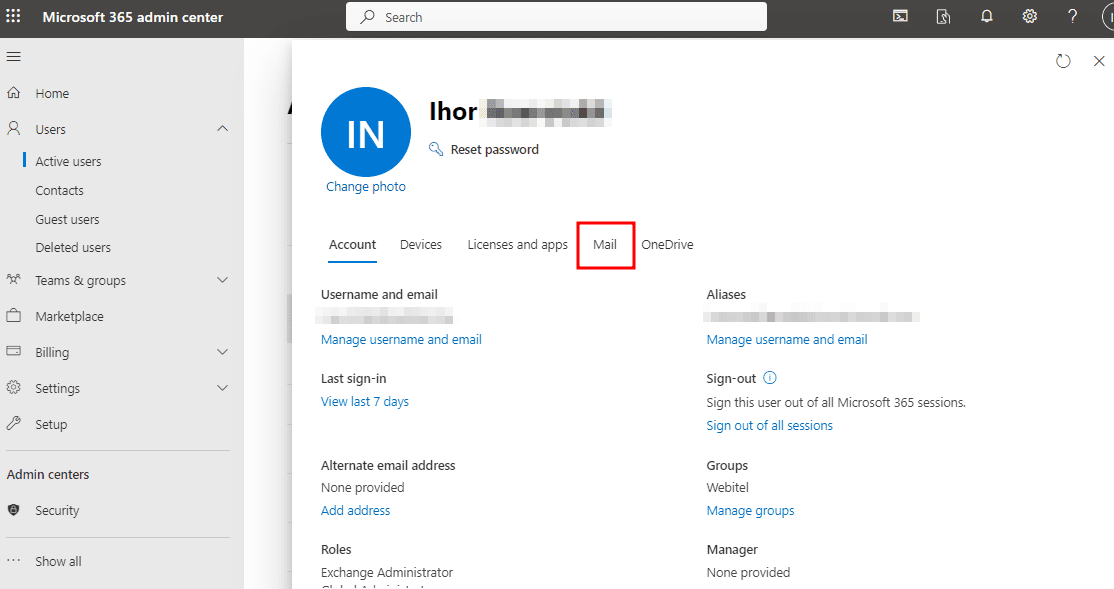Open the Licenses and apps tab
Image resolution: width=1114 pixels, height=589 pixels.
[517, 244]
